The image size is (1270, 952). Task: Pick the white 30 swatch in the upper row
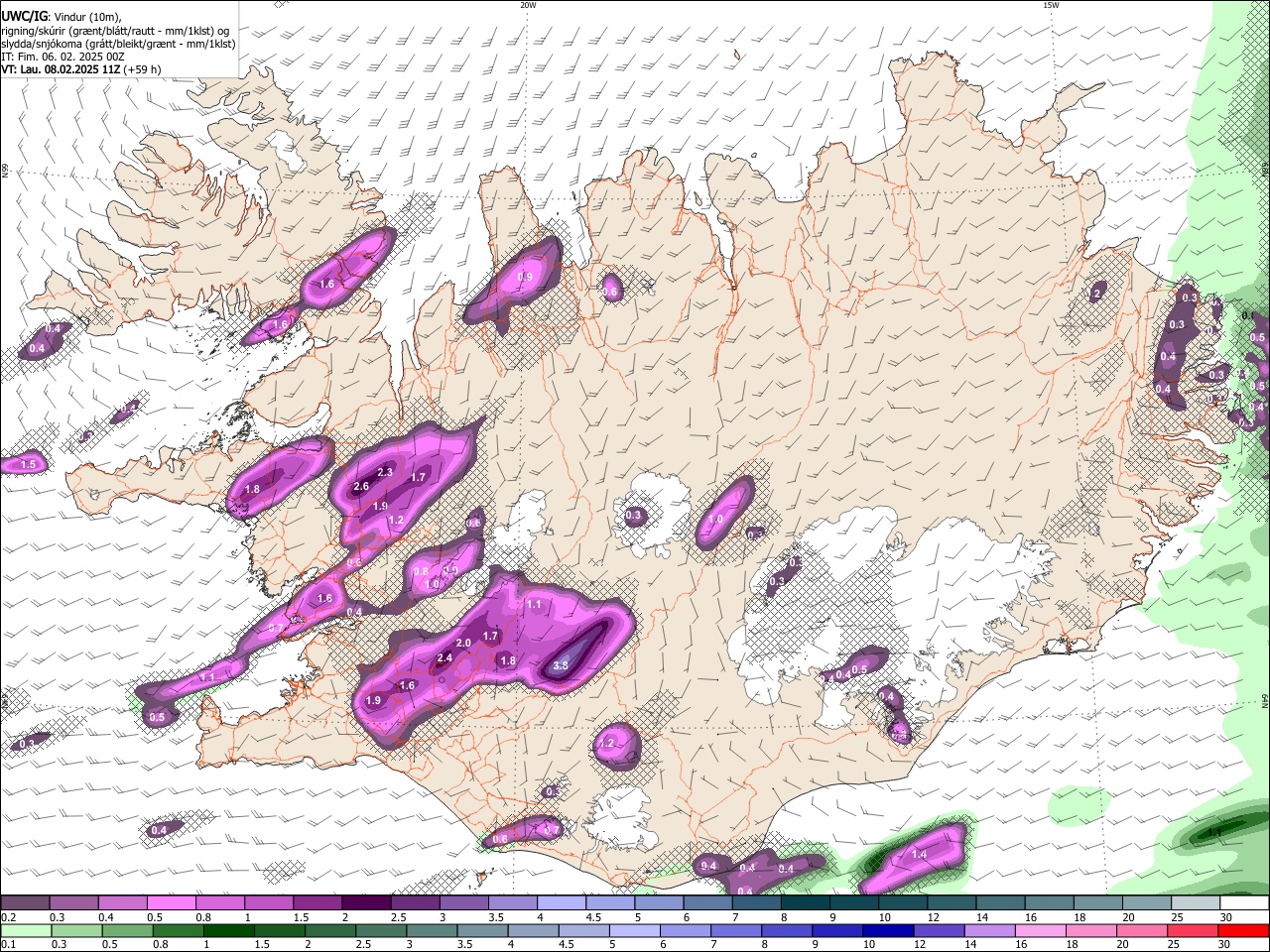(x=1244, y=903)
